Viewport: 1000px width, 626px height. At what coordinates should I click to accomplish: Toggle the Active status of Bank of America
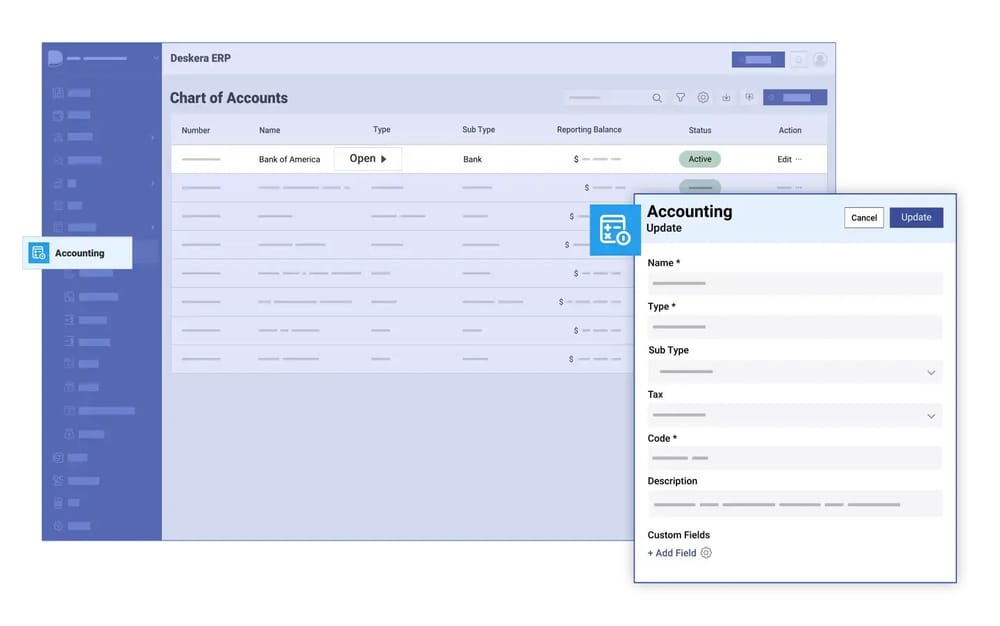pyautogui.click(x=700, y=158)
